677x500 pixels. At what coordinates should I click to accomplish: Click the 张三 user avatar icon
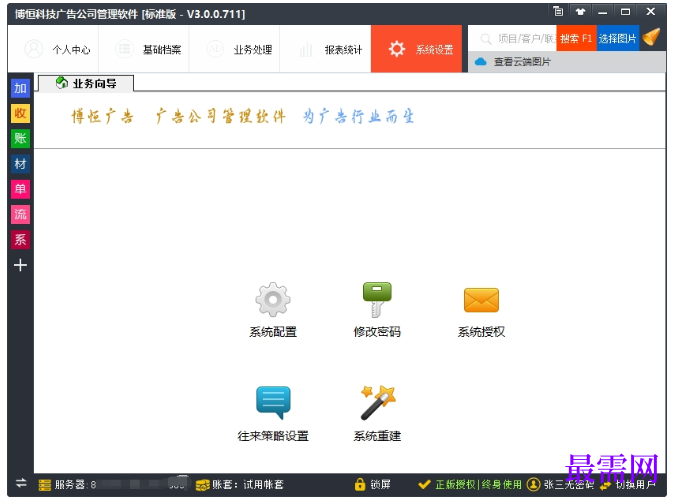tap(534, 484)
